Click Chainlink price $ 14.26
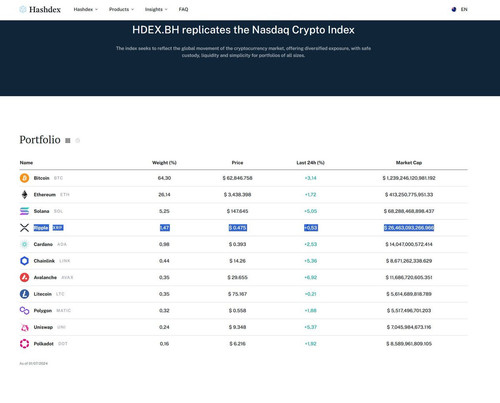The height and width of the screenshot is (403, 500). (237, 261)
